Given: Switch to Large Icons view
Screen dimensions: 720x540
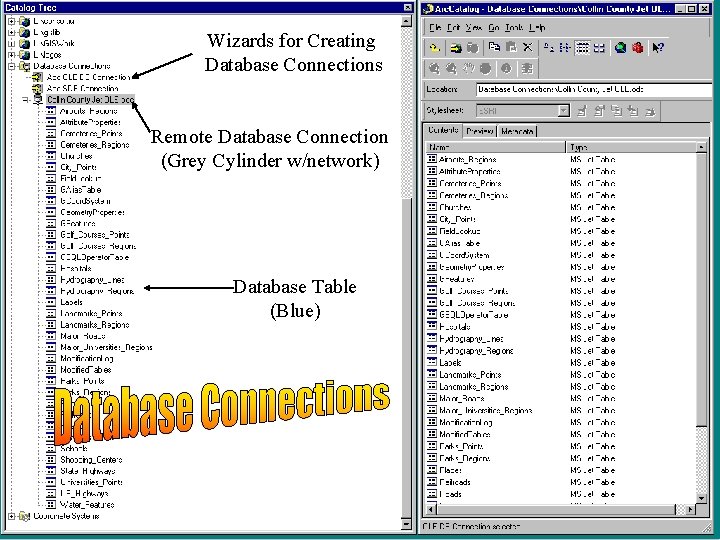Looking at the screenshot, I should (549, 48).
